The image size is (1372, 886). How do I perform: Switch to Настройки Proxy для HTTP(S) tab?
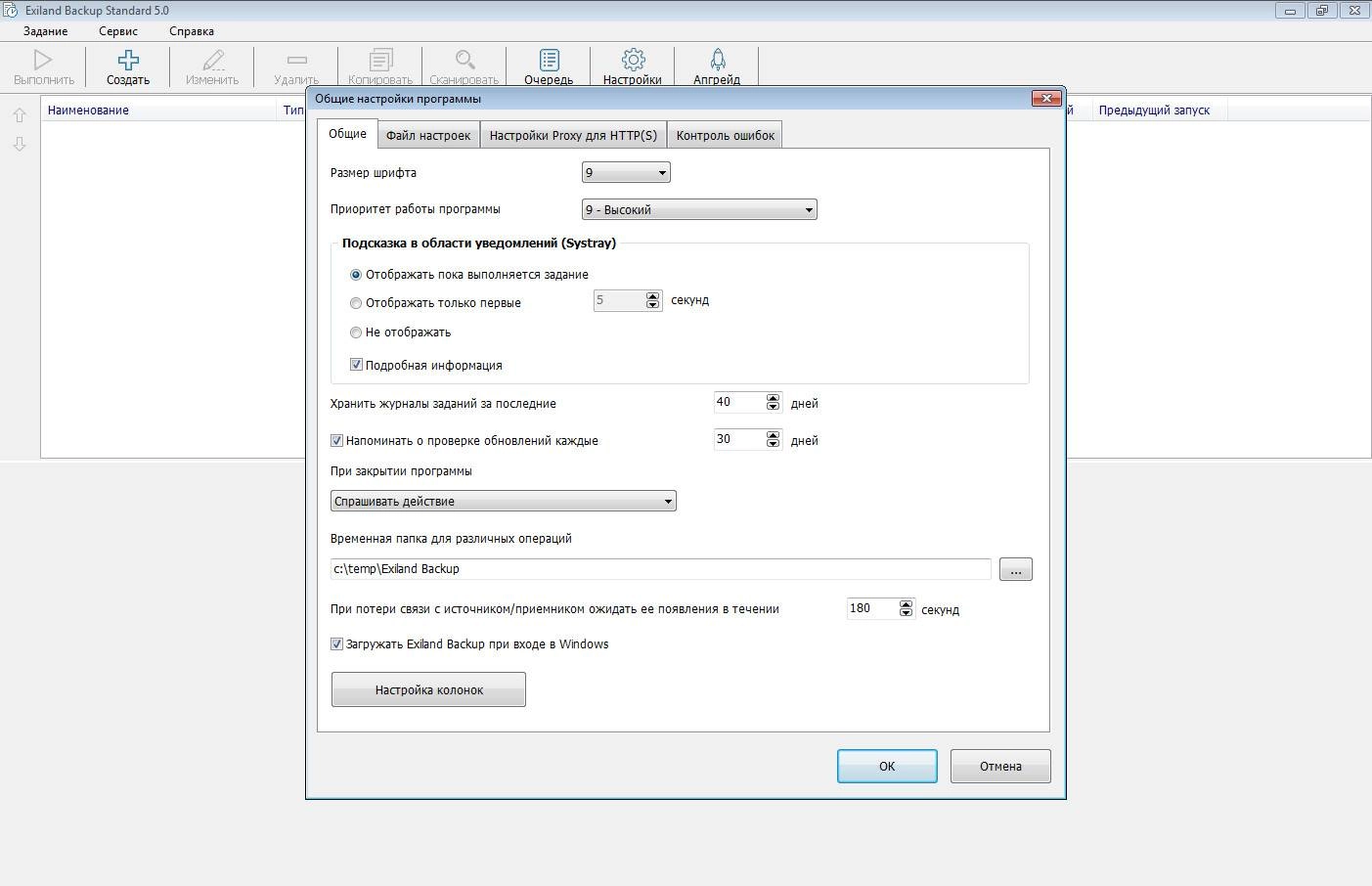573,136
